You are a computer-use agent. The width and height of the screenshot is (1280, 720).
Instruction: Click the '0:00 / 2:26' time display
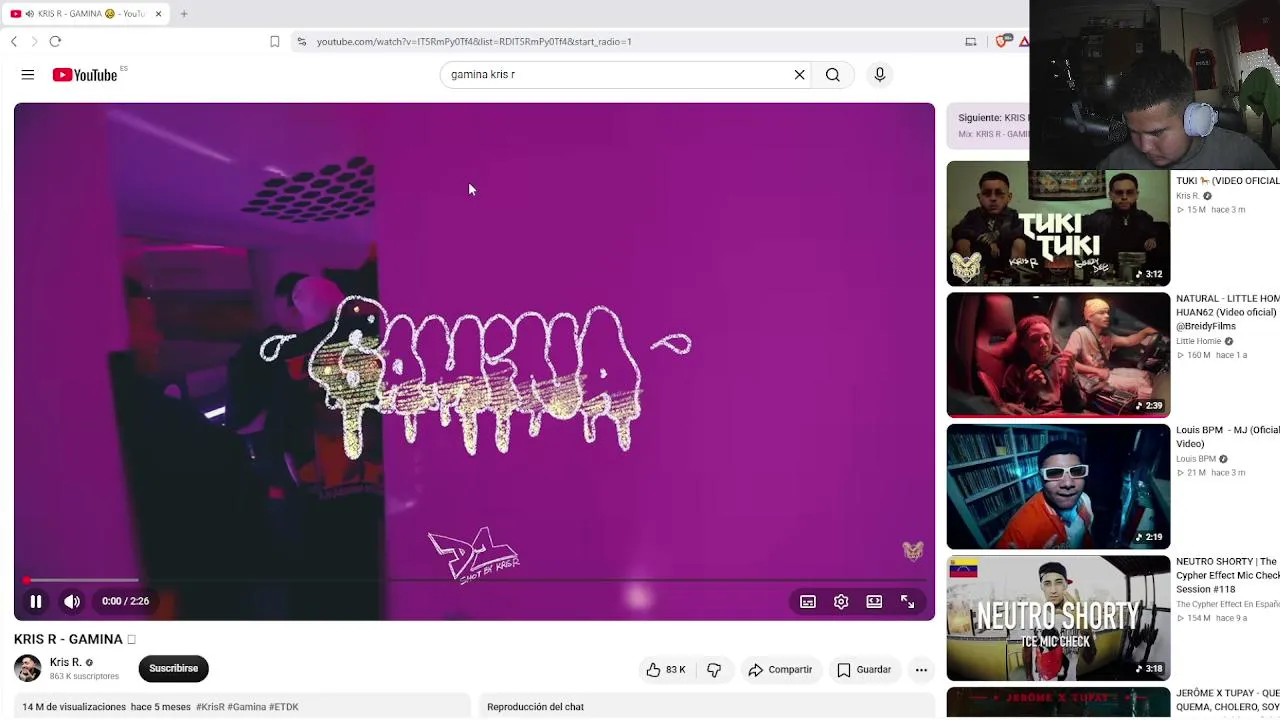point(125,601)
